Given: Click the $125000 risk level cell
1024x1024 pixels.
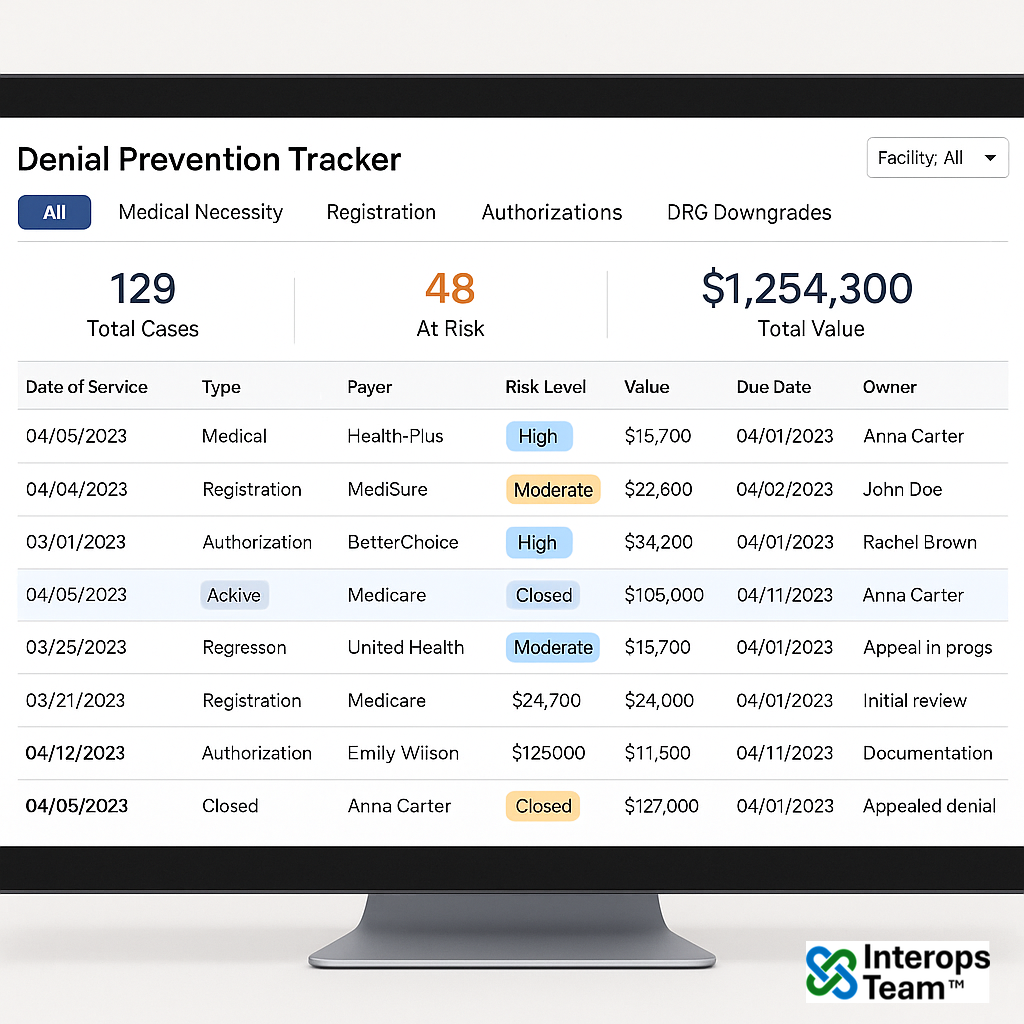Looking at the screenshot, I should tap(548, 753).
